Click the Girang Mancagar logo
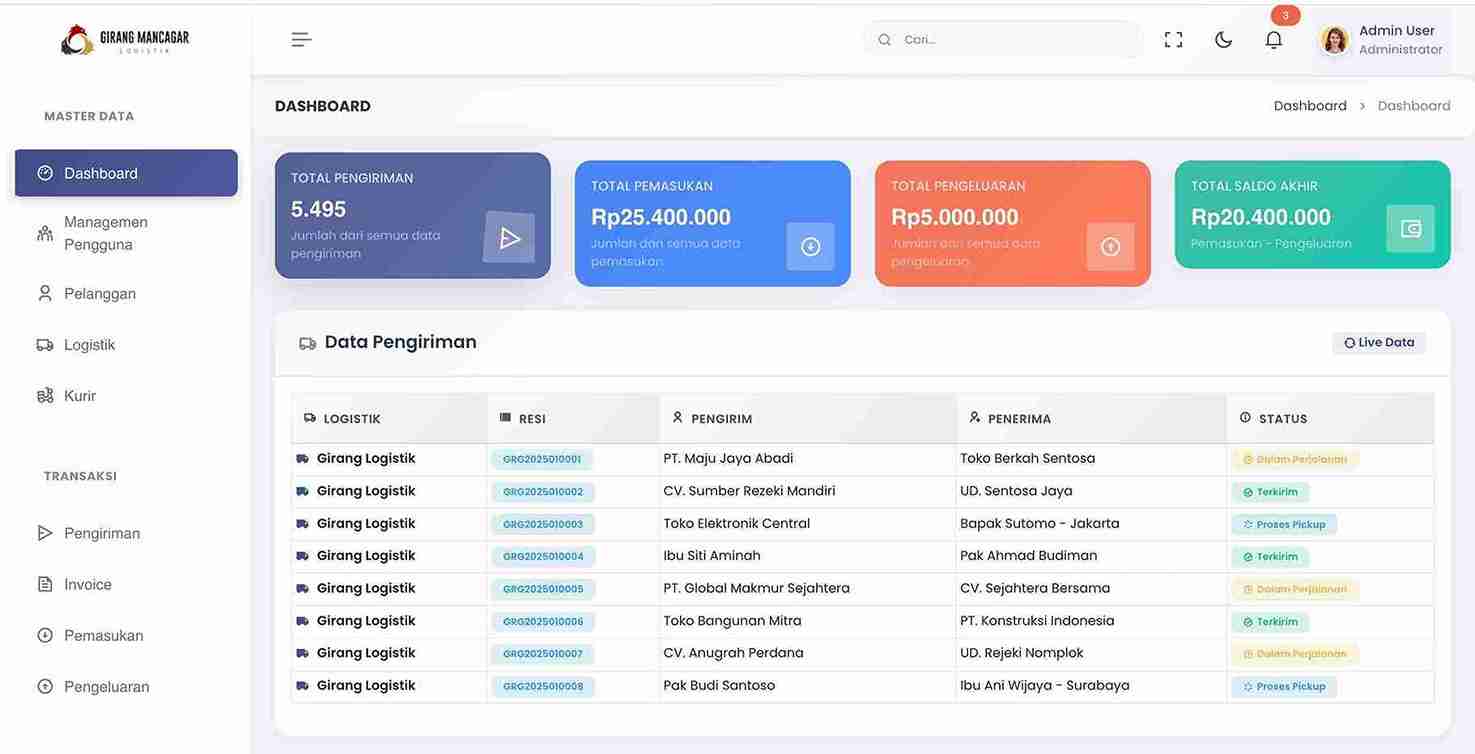The width and height of the screenshot is (1475, 754). click(x=125, y=40)
